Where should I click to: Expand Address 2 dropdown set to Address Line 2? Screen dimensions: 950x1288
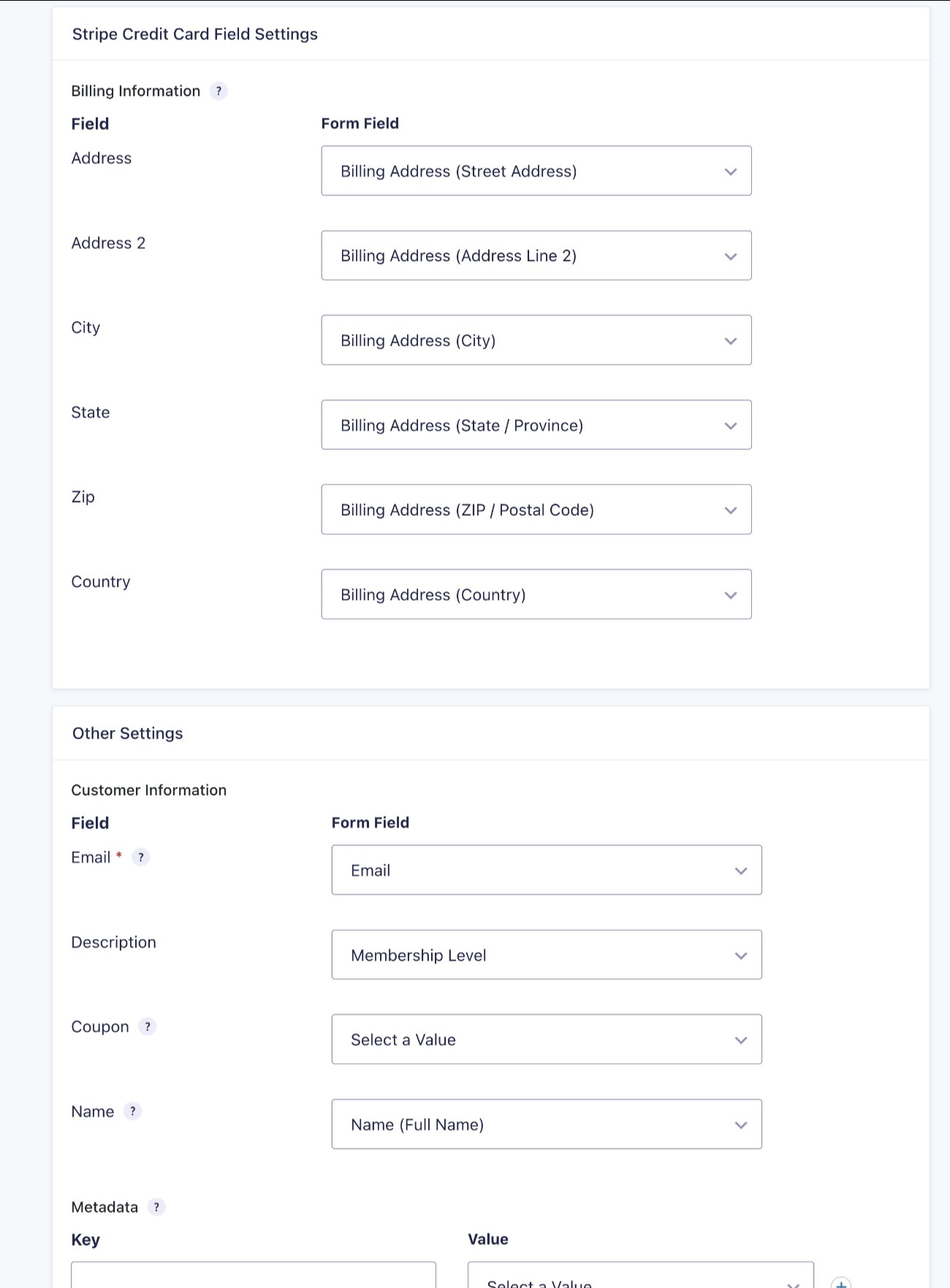click(x=536, y=256)
